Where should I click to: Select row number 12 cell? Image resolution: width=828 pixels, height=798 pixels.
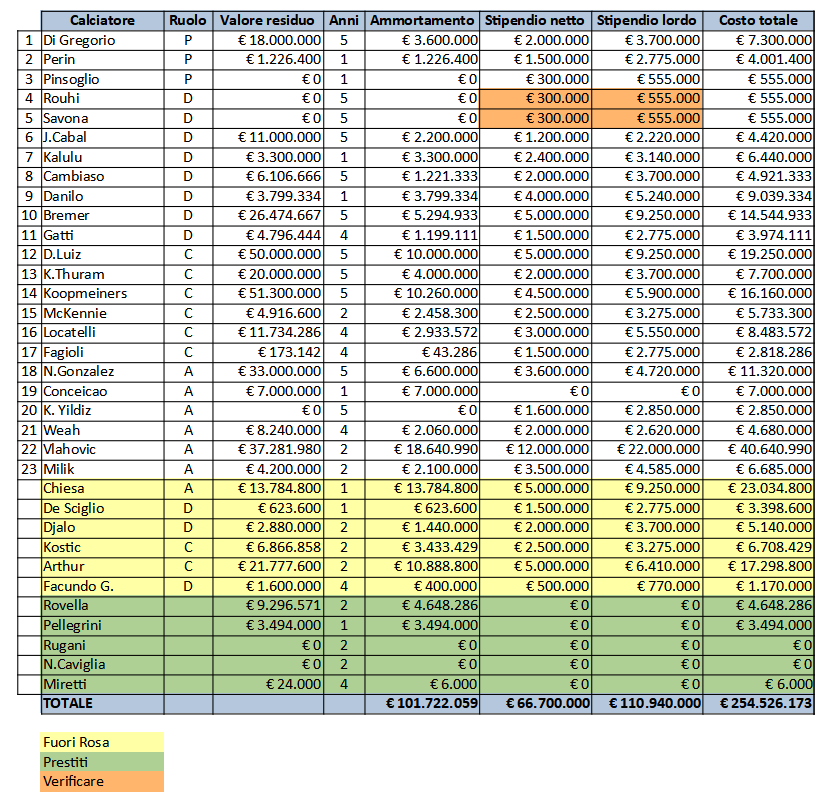click(x=29, y=255)
